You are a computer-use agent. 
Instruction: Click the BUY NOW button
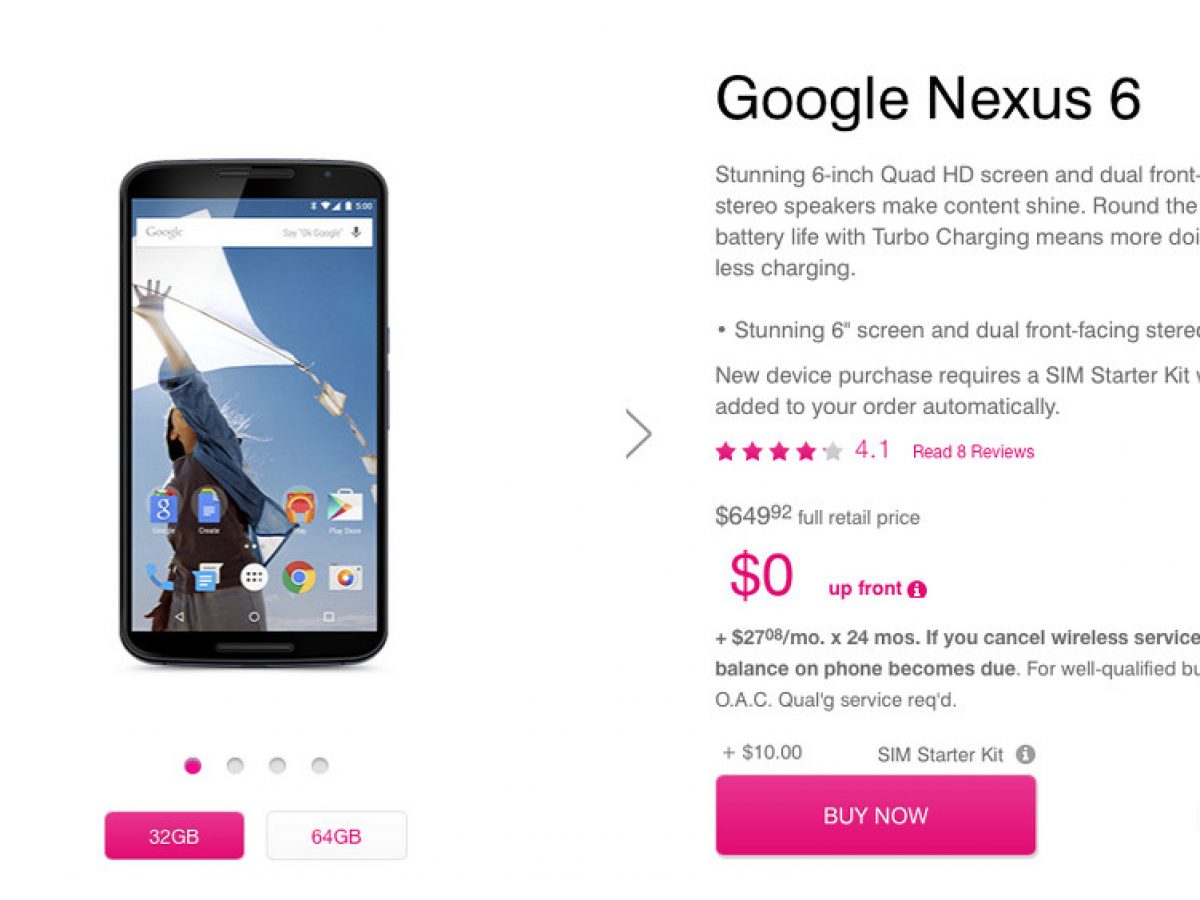coord(876,816)
